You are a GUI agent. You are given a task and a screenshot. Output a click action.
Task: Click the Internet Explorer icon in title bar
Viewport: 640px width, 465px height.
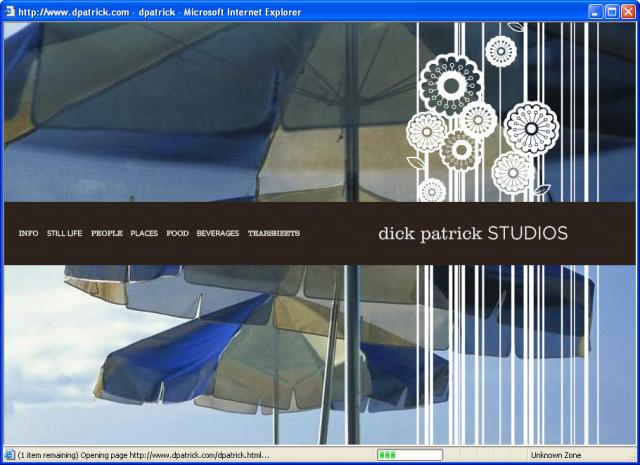(10, 11)
